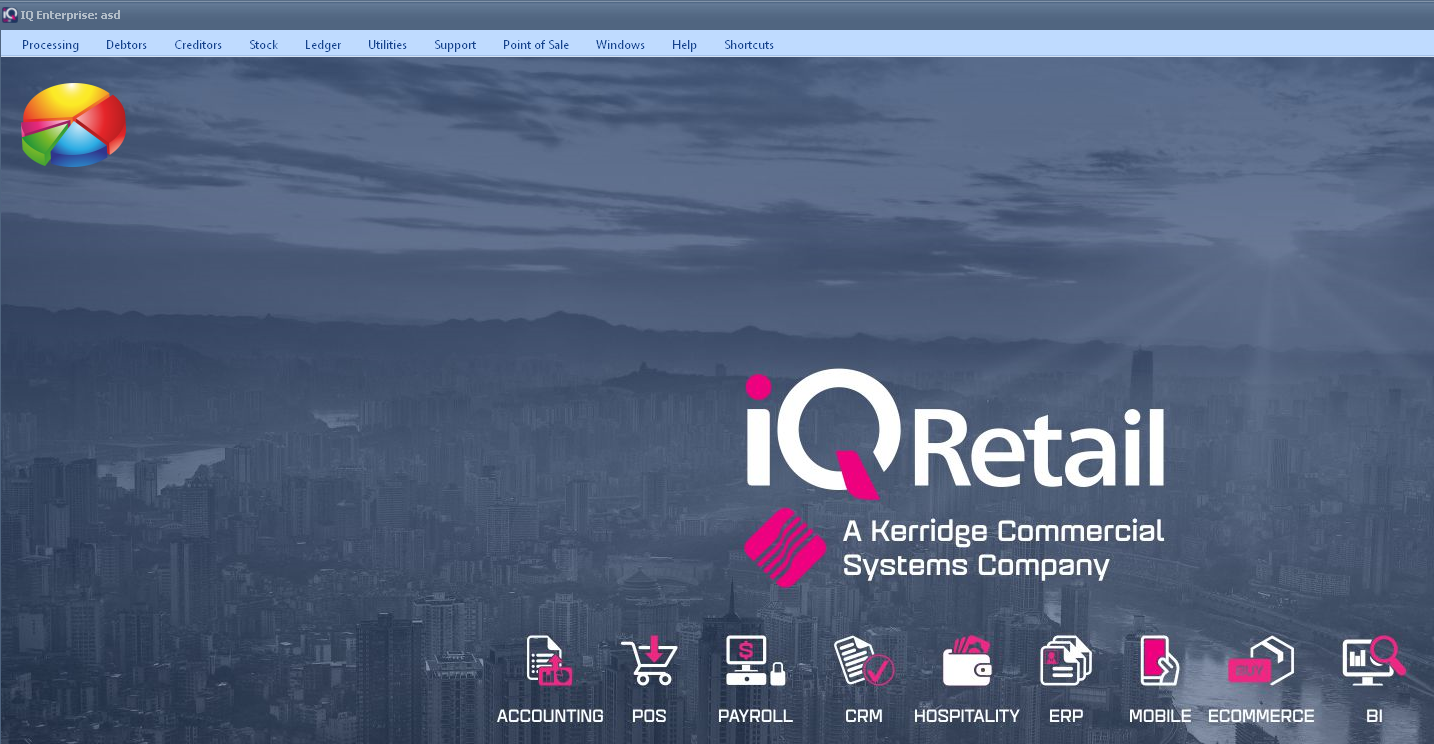Click the Mobile phone icon
This screenshot has width=1434, height=744.
[x=1160, y=661]
